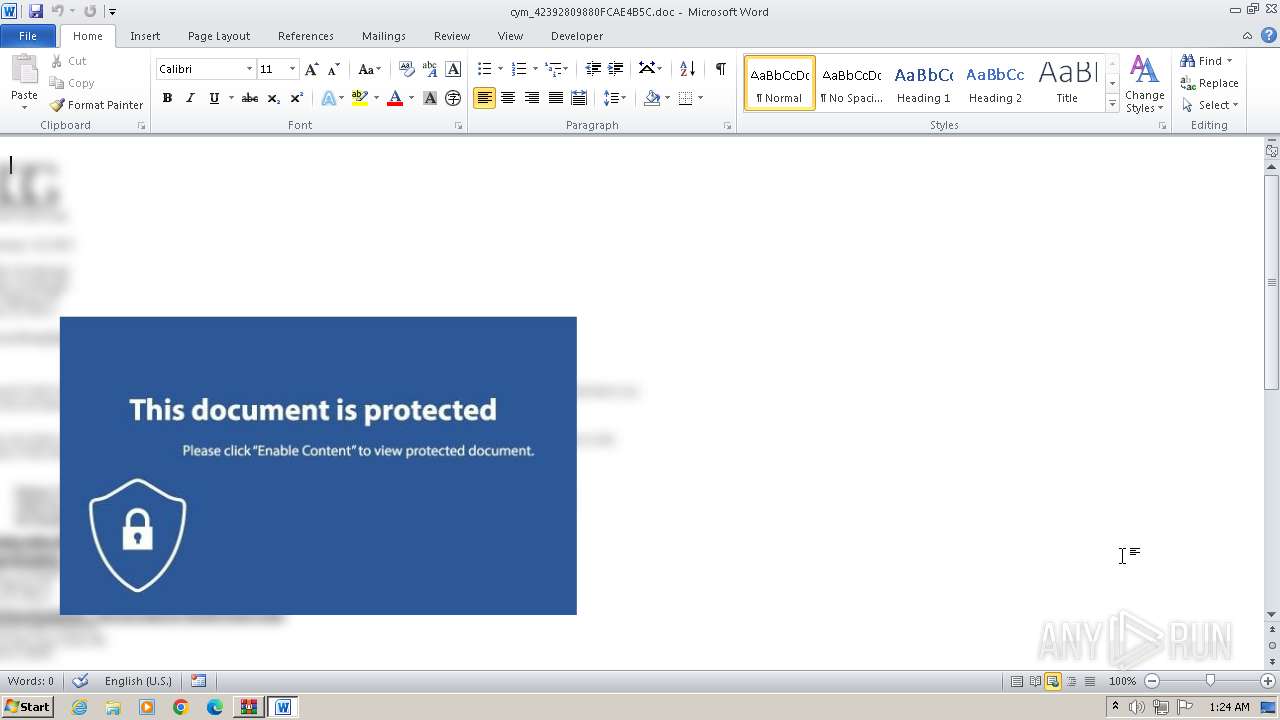The image size is (1280, 720).
Task: Apply the text highlight color
Action: pyautogui.click(x=360, y=98)
